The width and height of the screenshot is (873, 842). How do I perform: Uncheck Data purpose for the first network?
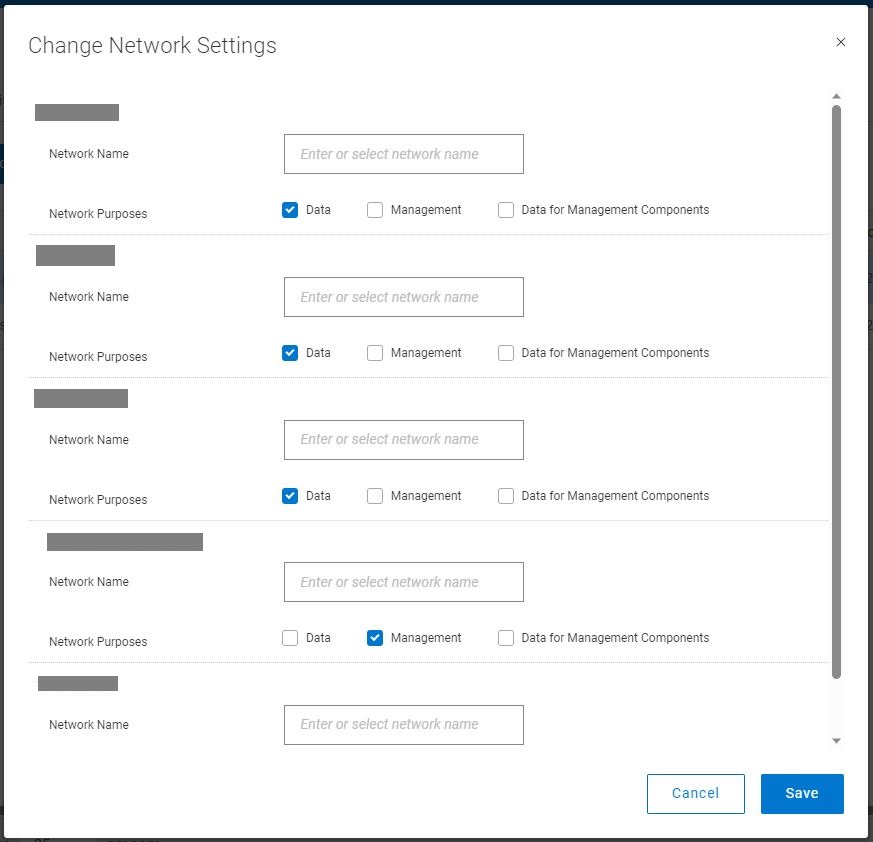point(290,210)
